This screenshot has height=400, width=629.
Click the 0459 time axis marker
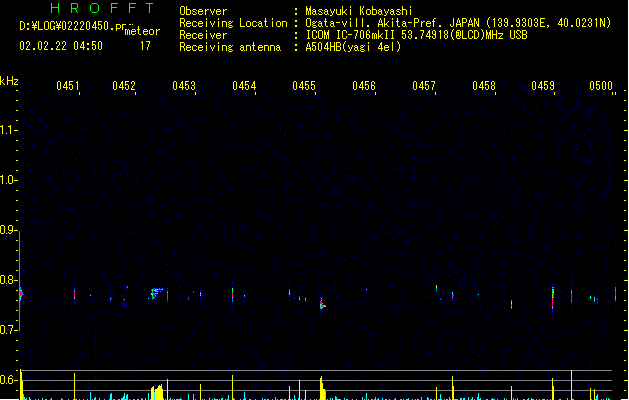[x=543, y=86]
